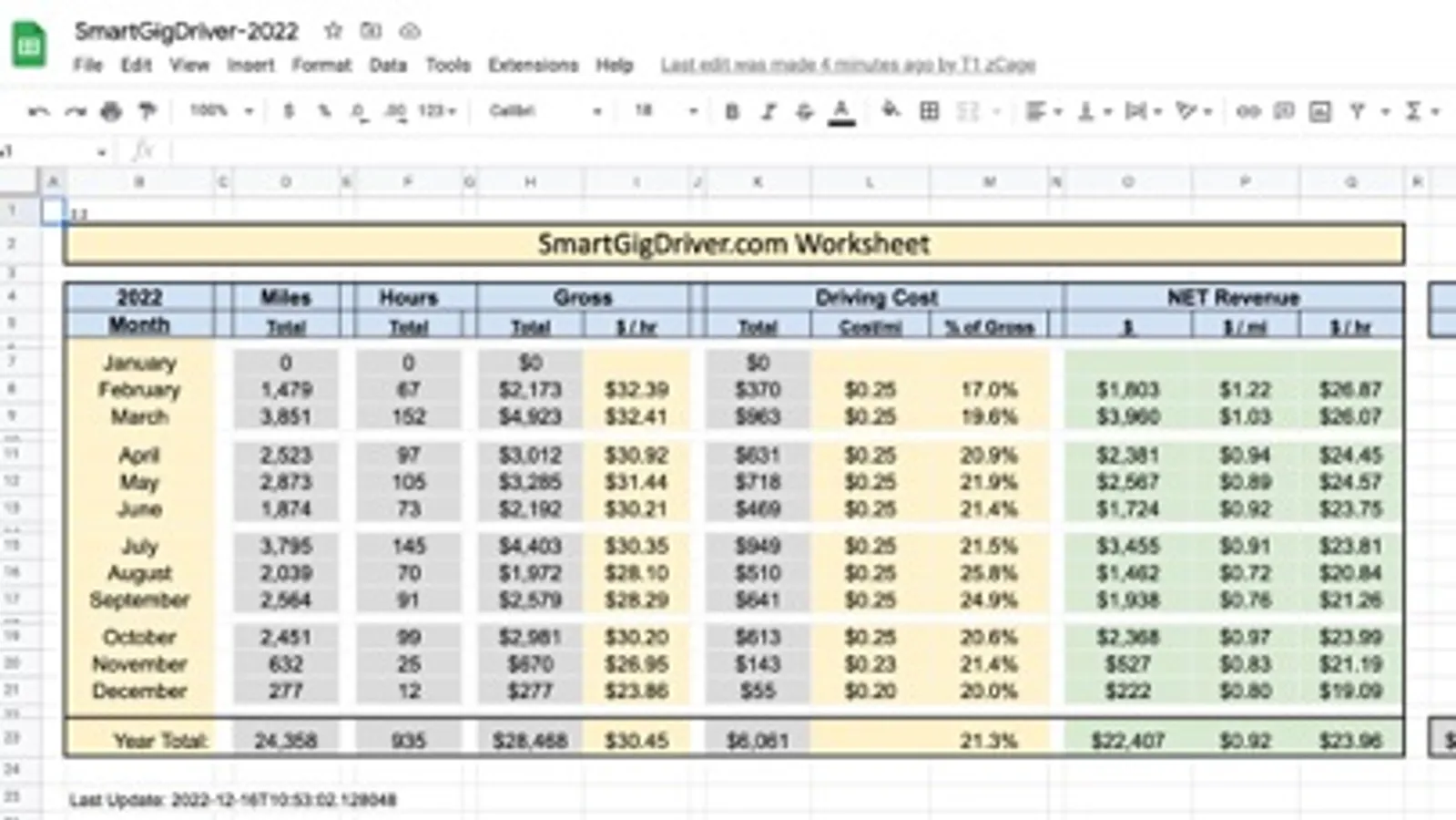This screenshot has height=820, width=1456.
Task: Open the zoom level dropdown showing 100%
Action: (221, 111)
